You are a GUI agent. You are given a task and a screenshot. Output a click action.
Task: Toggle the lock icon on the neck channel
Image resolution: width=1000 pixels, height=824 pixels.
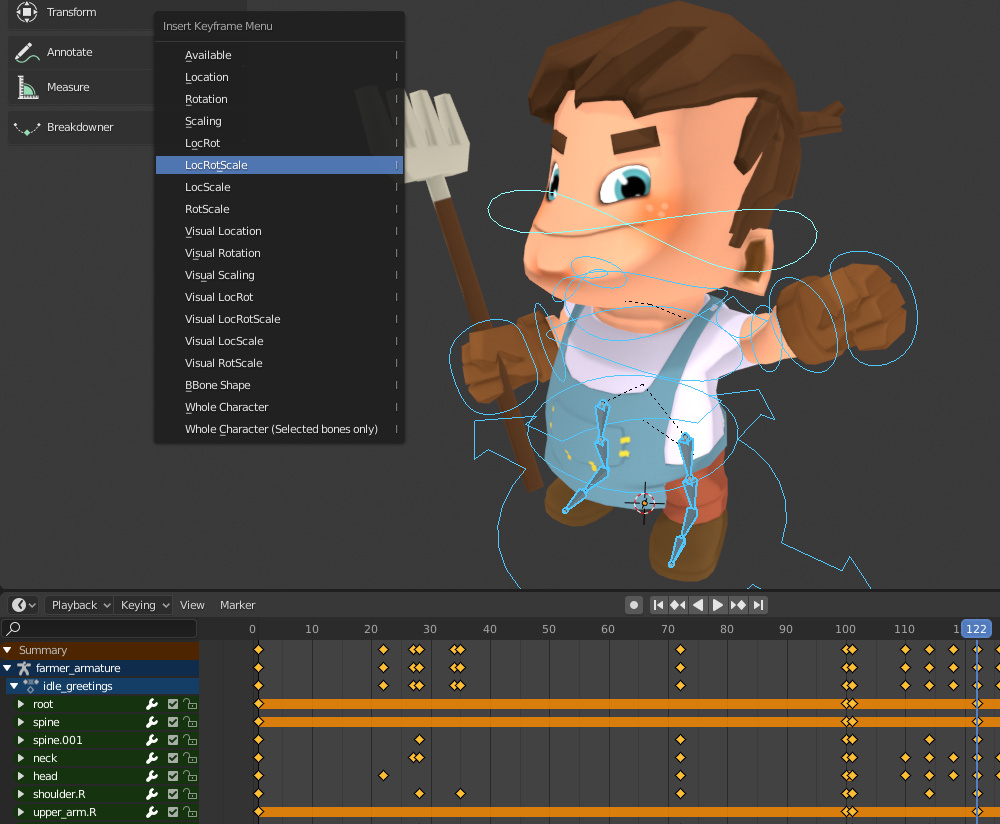190,758
